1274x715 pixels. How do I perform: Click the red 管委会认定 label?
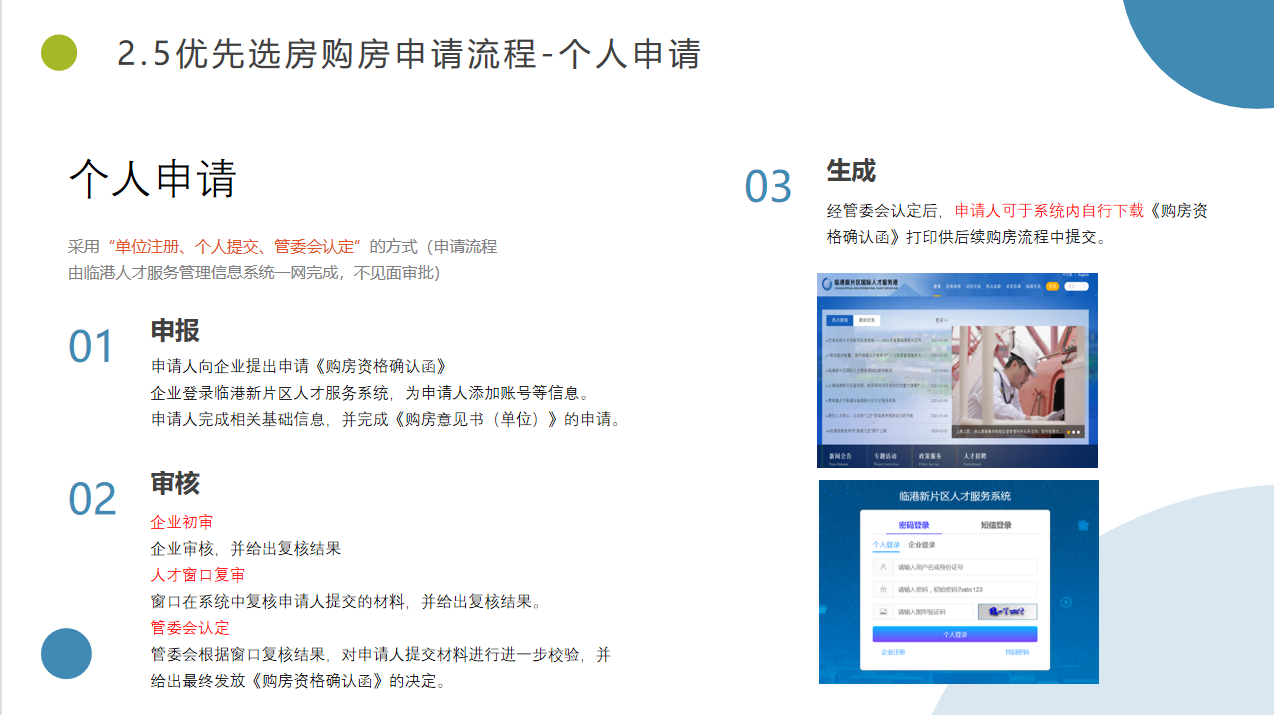point(190,628)
